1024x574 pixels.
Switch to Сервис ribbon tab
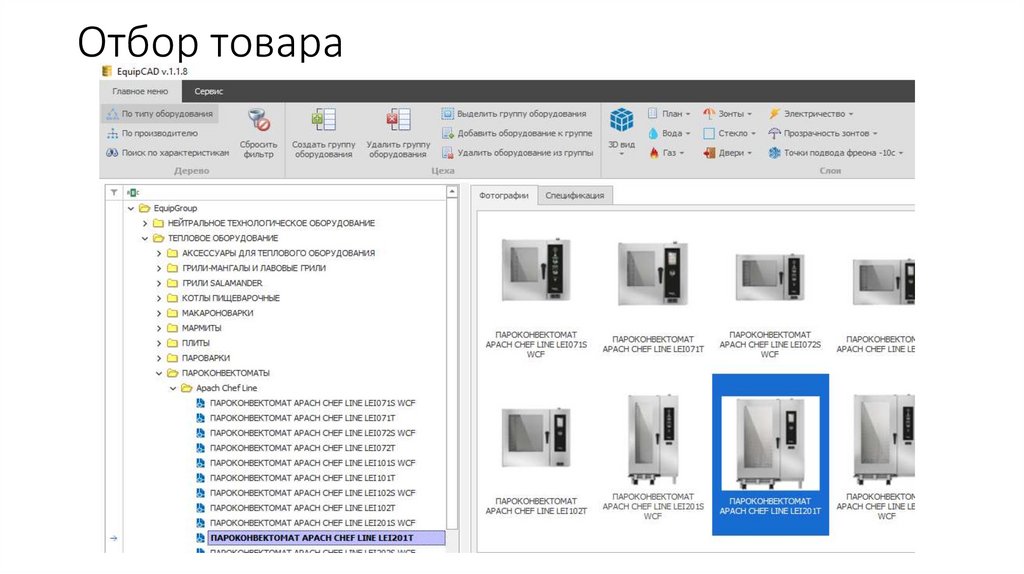pyautogui.click(x=208, y=91)
